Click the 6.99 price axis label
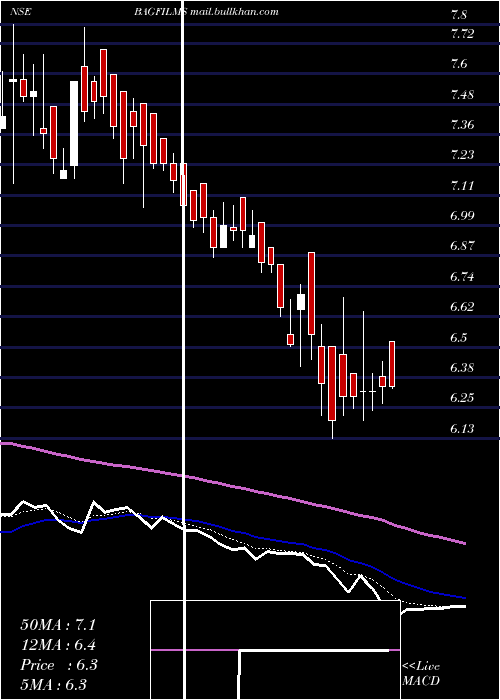This screenshot has width=500, height=700. click(462, 215)
